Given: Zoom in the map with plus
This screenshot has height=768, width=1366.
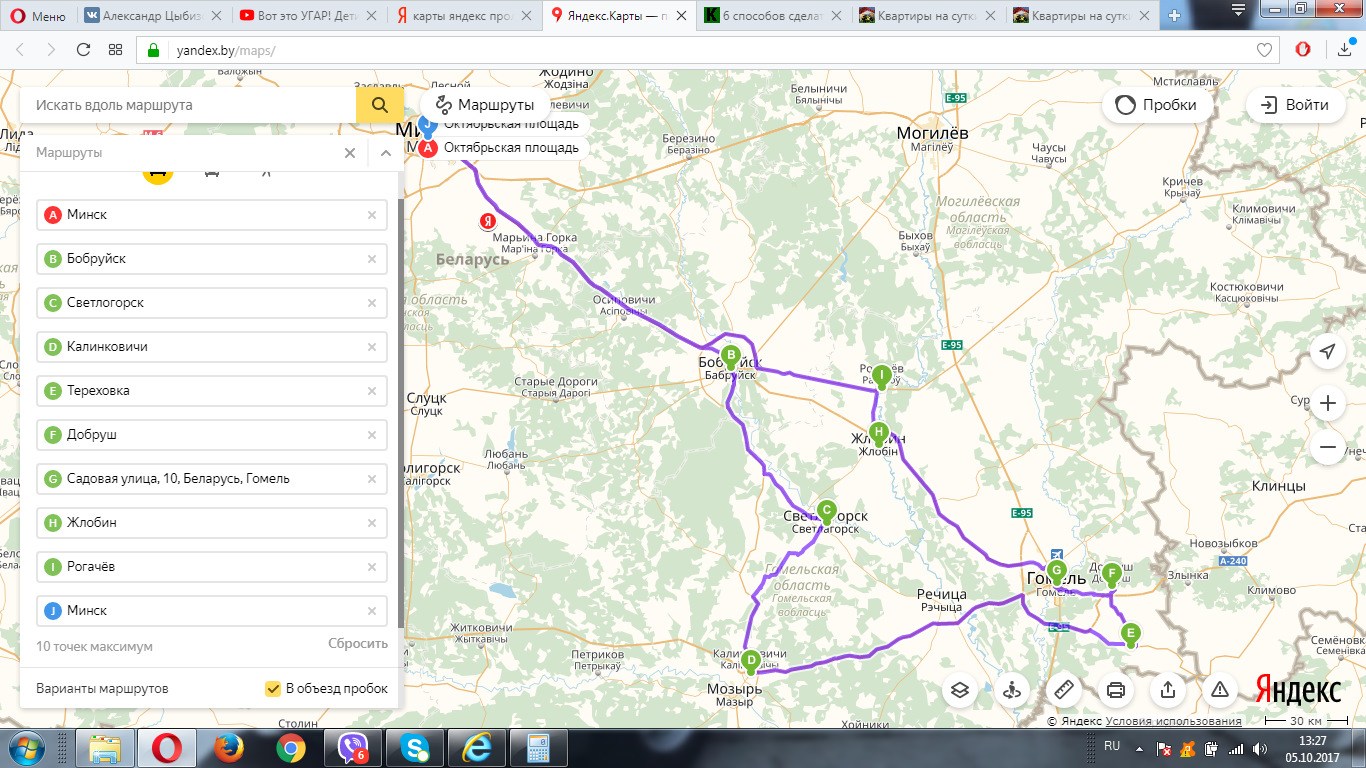Looking at the screenshot, I should (x=1328, y=403).
